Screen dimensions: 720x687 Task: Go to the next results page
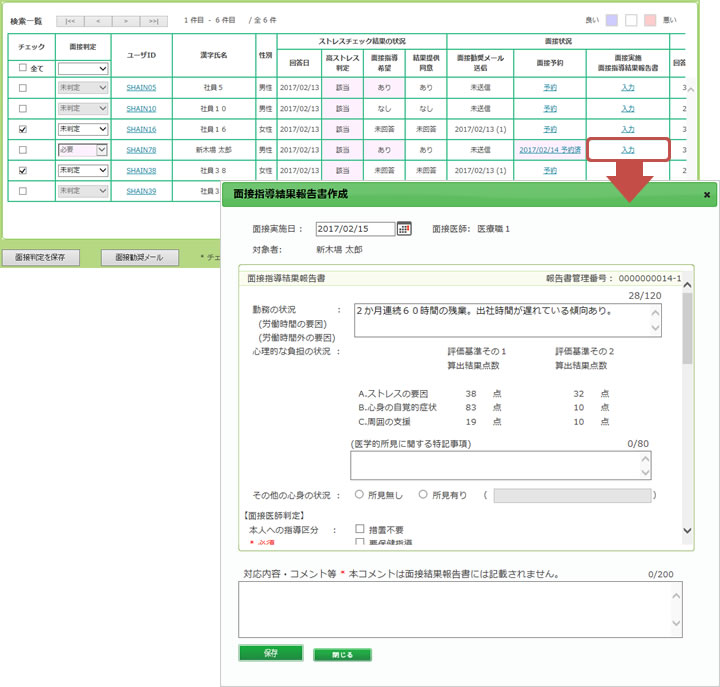tap(126, 21)
